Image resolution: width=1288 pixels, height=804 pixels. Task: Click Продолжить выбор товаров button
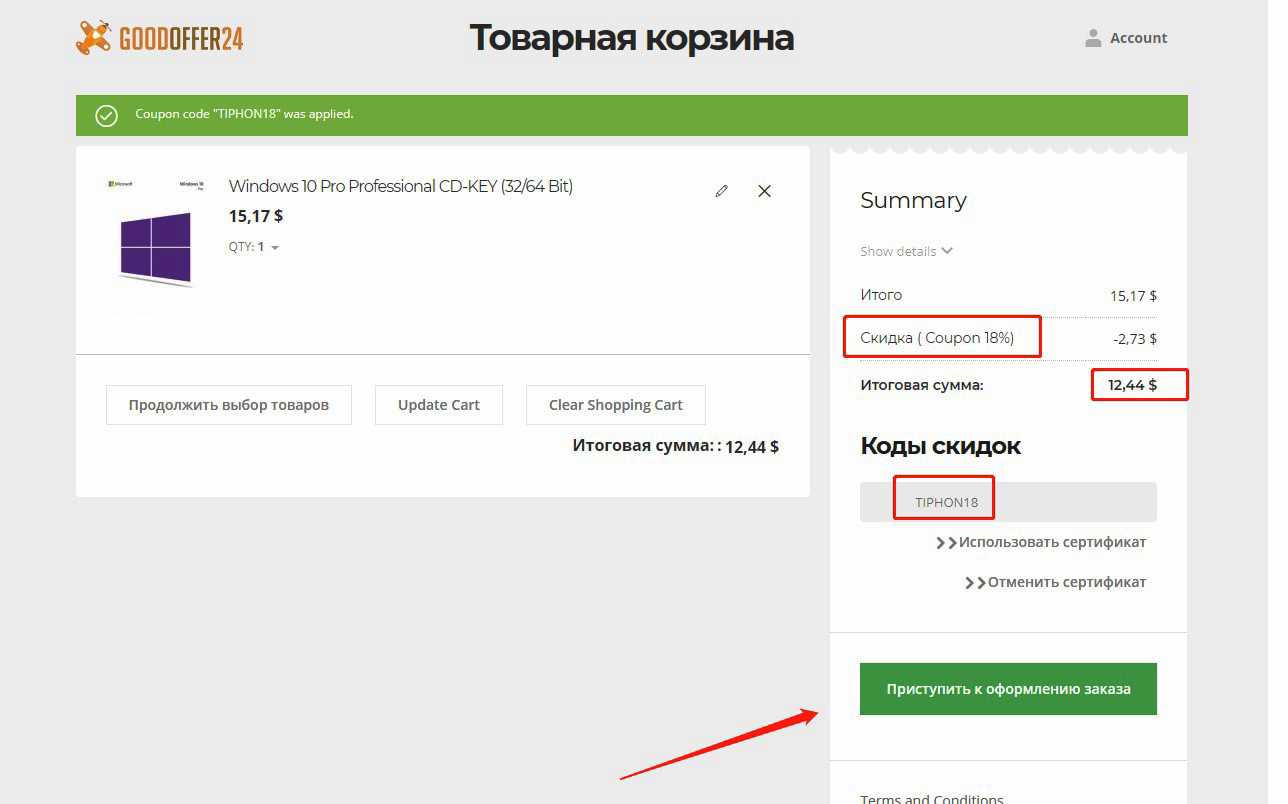tap(229, 405)
